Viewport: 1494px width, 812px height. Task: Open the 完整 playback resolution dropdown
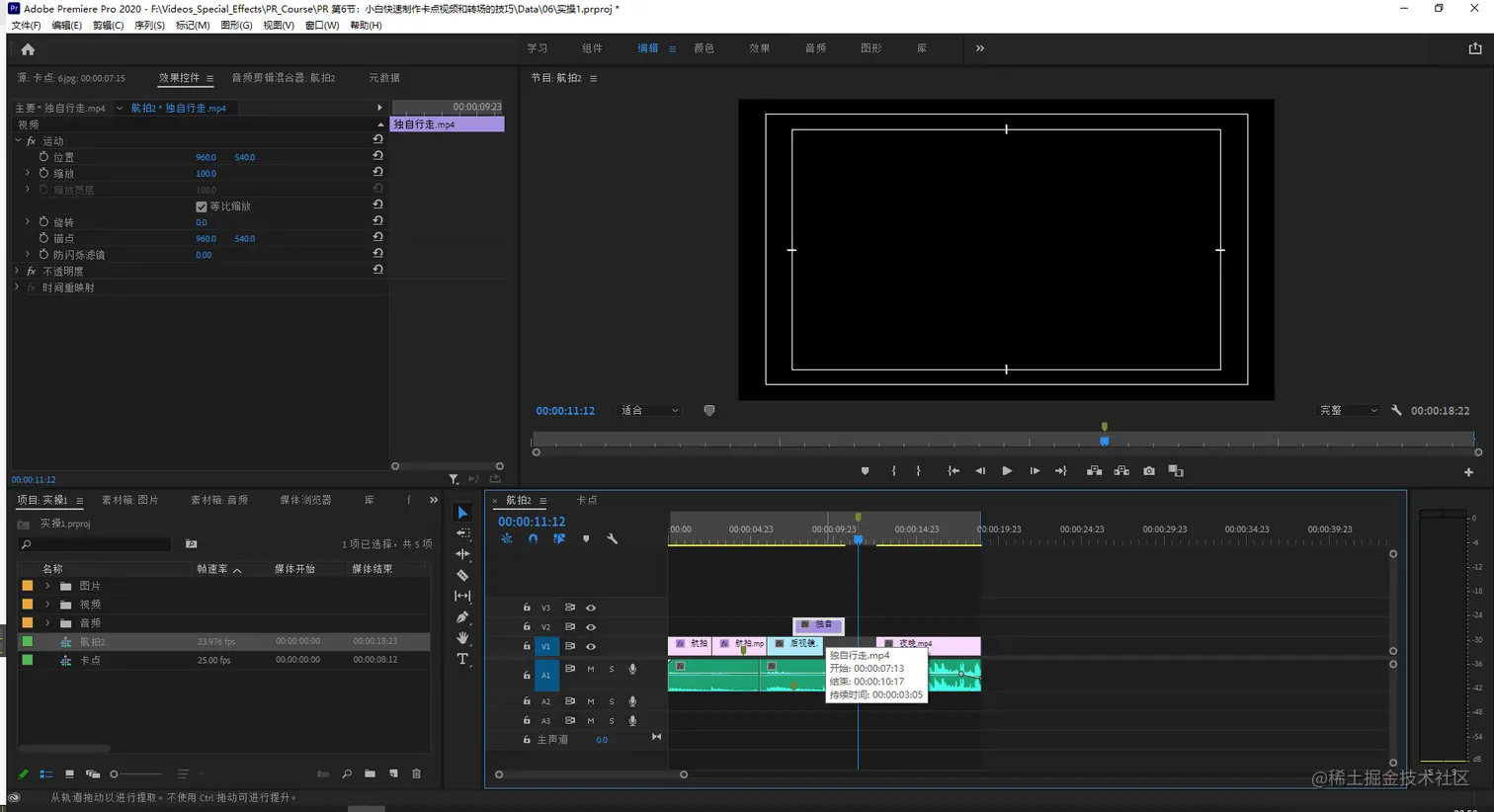point(1348,411)
